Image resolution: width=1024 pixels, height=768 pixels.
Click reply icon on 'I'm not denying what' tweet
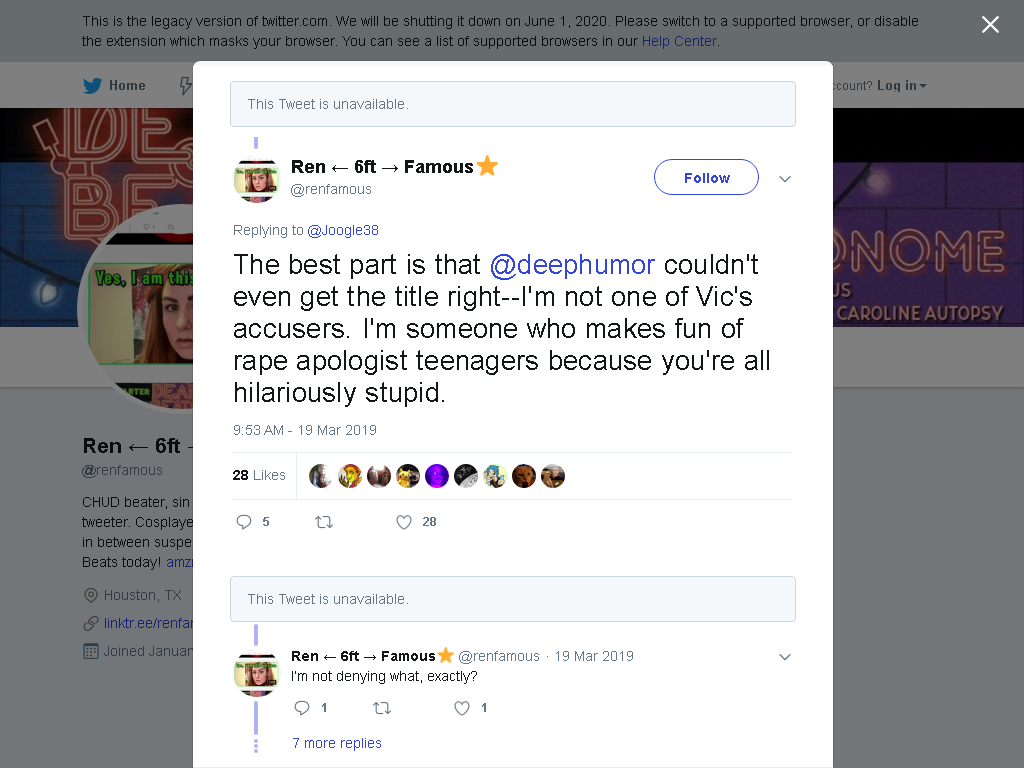click(x=302, y=708)
